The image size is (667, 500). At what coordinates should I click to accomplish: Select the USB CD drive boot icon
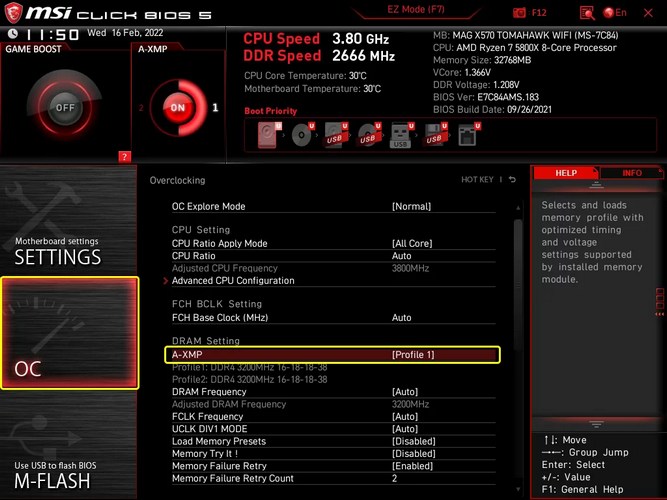click(369, 135)
